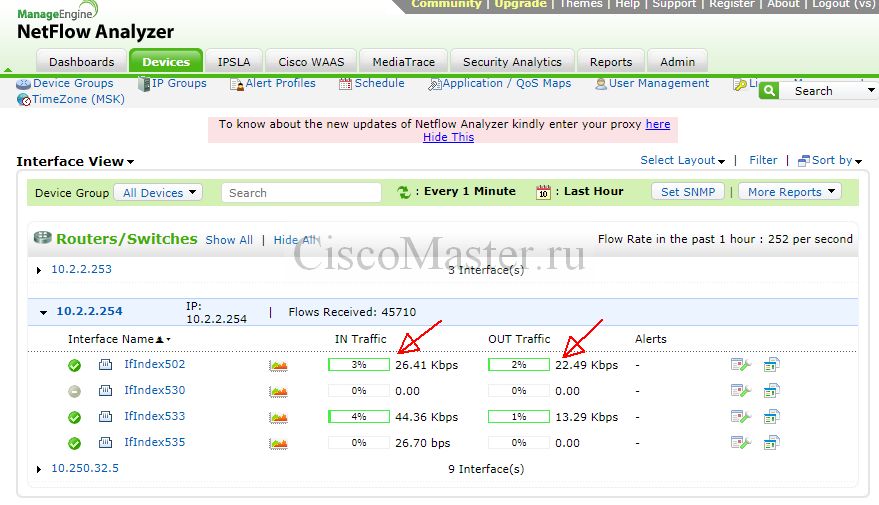Collapse the 10.2.2.254 device row
The height and width of the screenshot is (505, 879).
43,312
